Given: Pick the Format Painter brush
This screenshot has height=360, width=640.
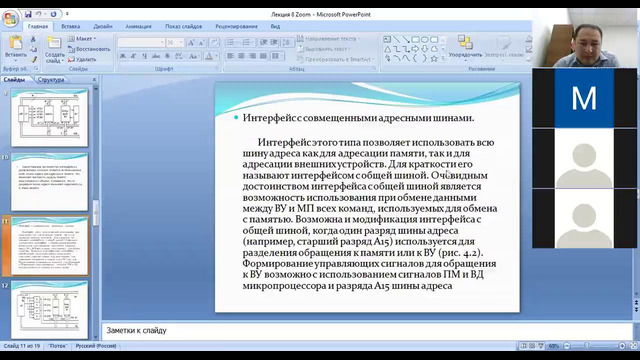Looking at the screenshot, I should 33,60.
